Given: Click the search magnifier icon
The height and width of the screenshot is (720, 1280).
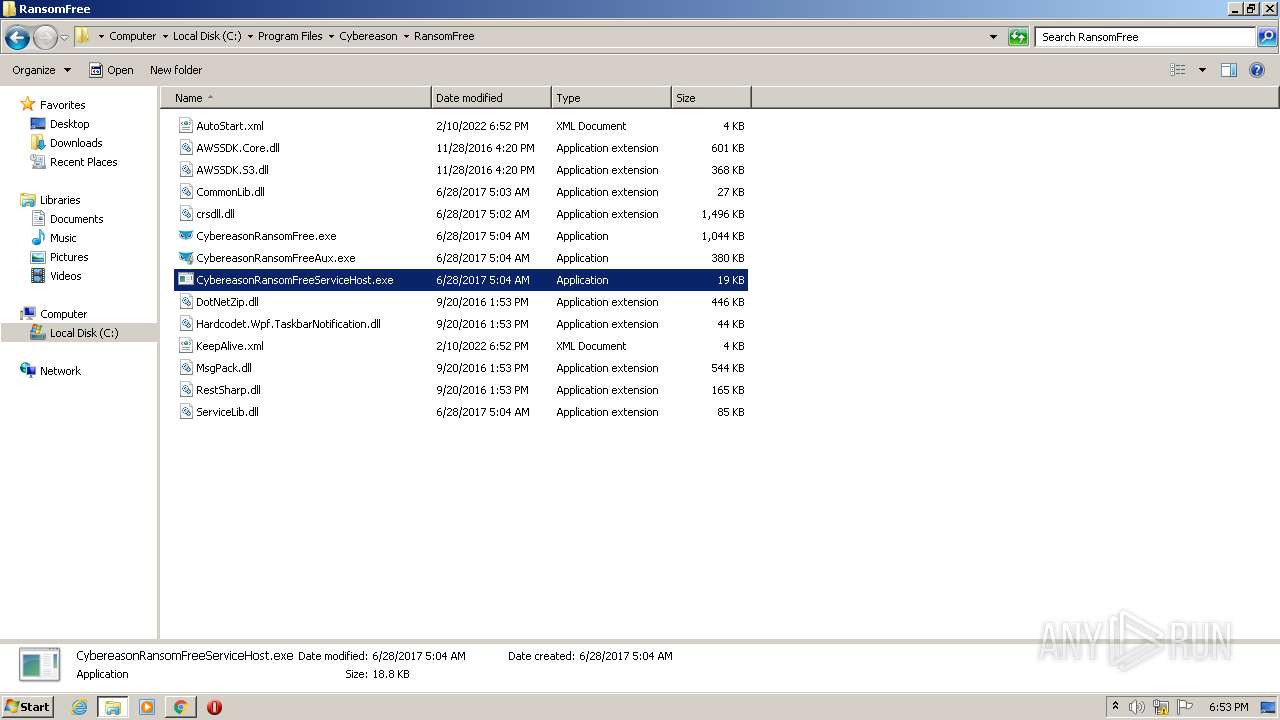Looking at the screenshot, I should (1266, 37).
